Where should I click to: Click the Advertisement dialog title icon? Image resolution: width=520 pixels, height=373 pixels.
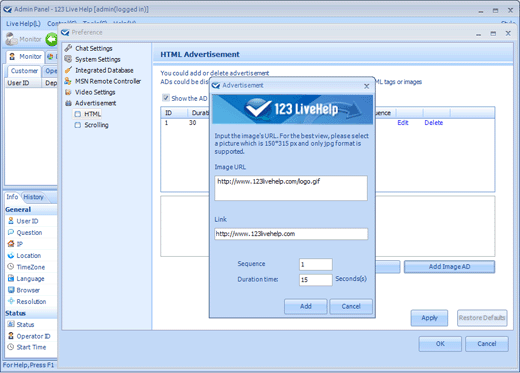click(x=216, y=85)
